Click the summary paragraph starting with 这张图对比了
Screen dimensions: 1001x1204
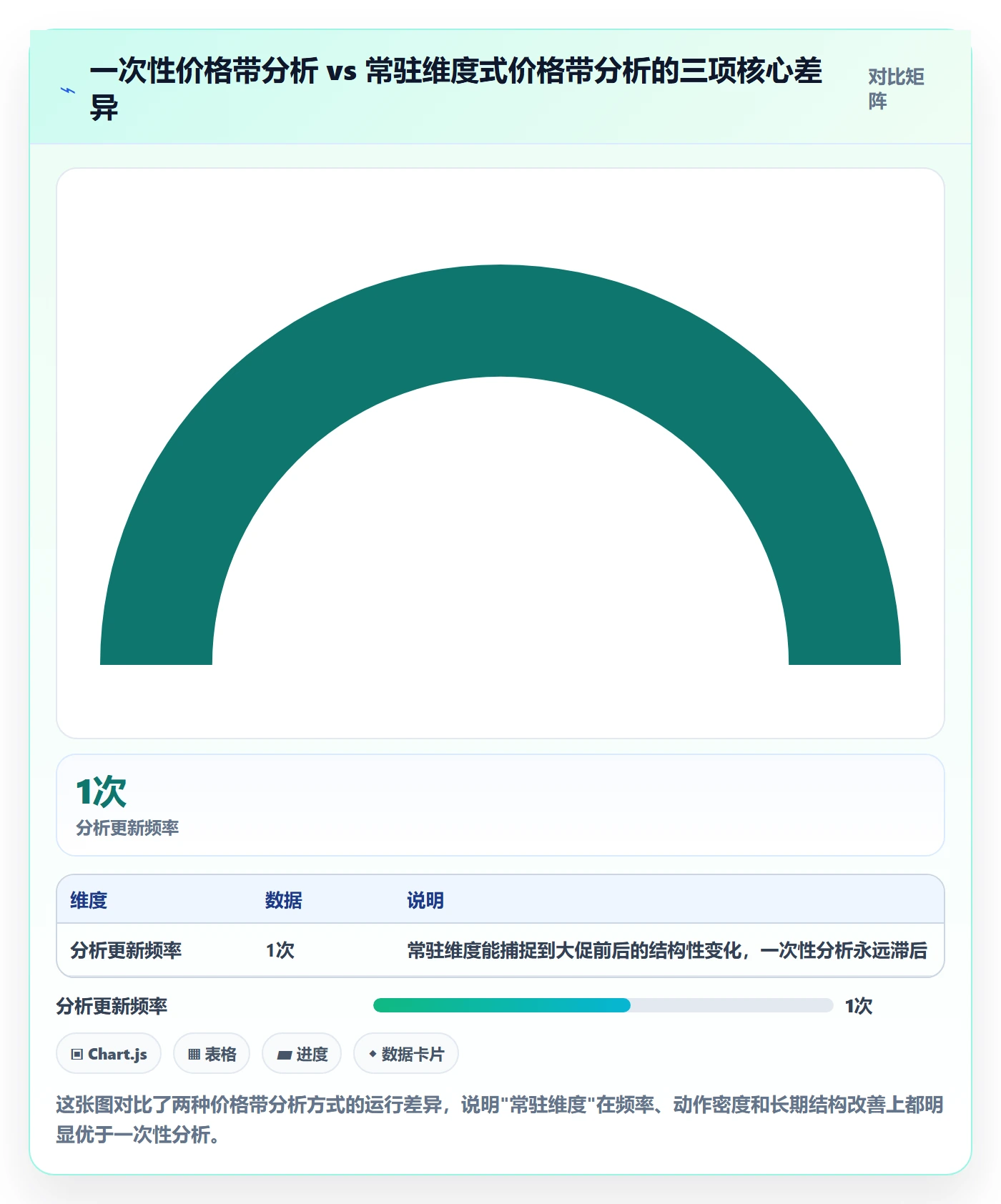click(x=500, y=1120)
